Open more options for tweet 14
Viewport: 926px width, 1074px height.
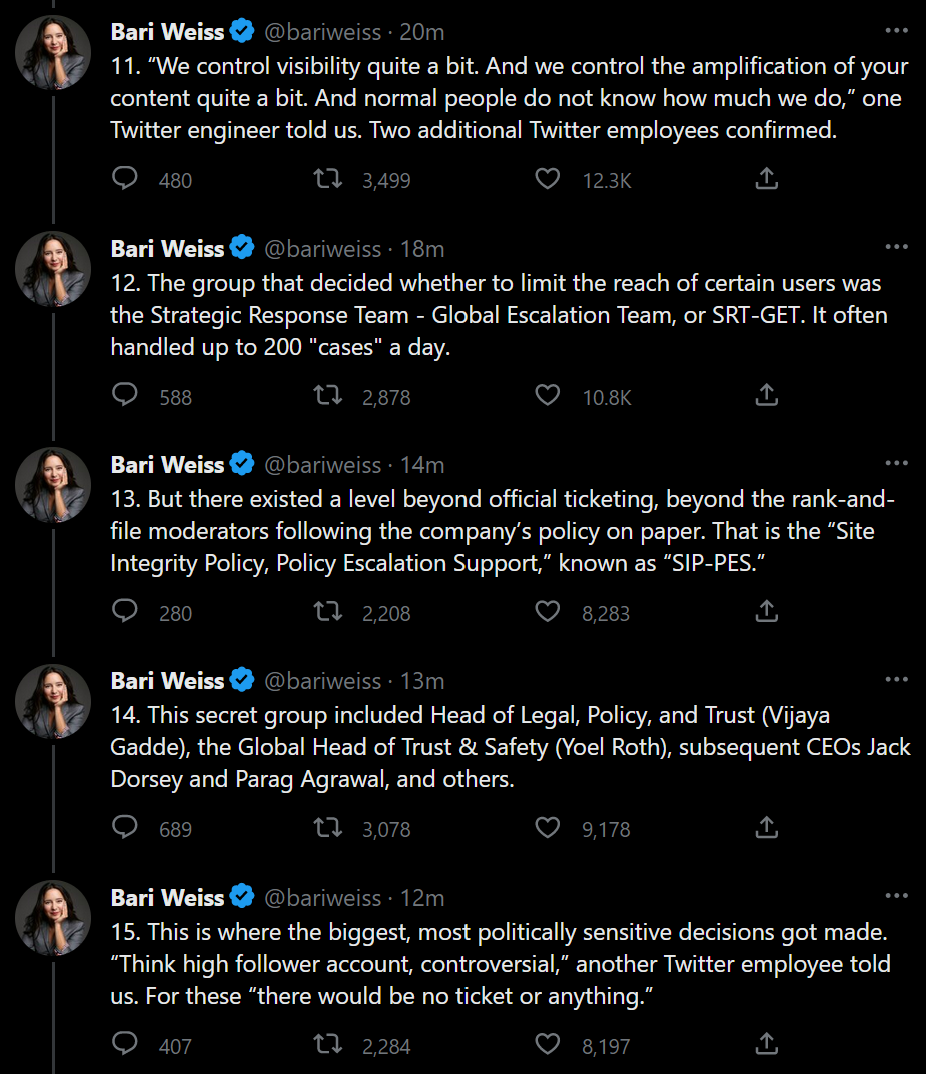pyautogui.click(x=896, y=680)
